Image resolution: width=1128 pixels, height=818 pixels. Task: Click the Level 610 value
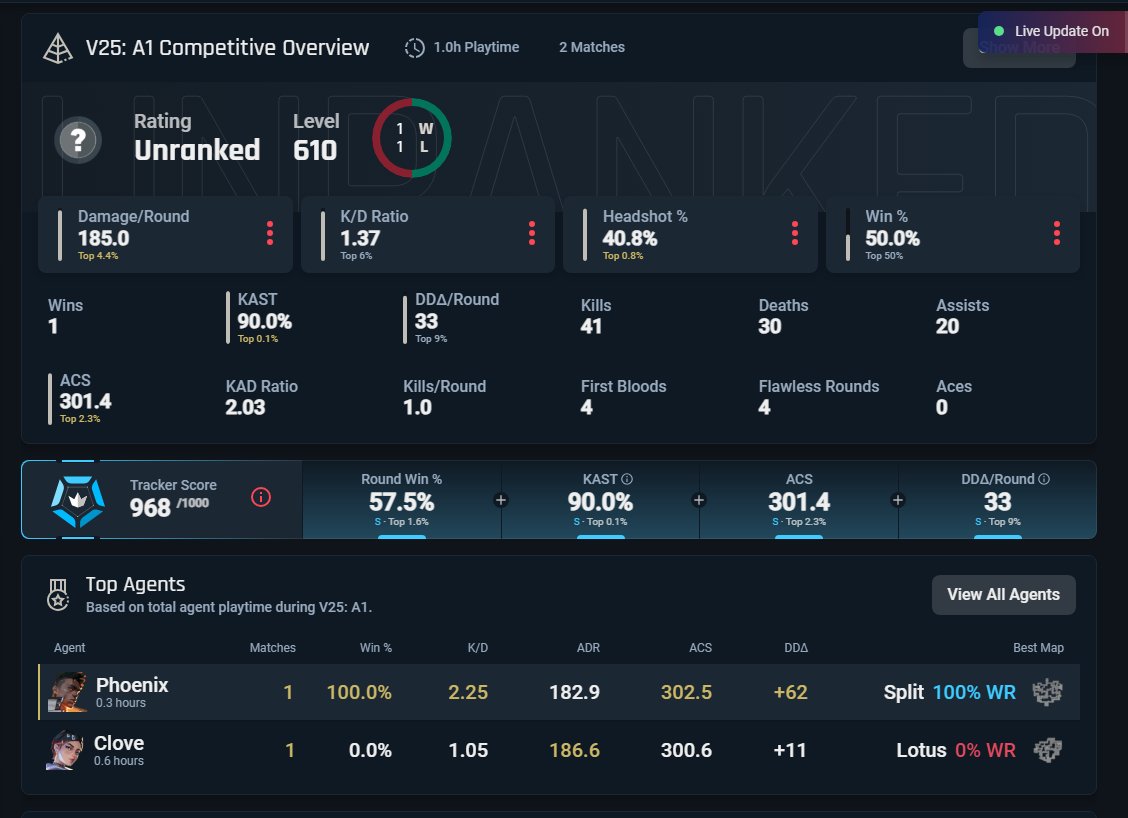pos(314,150)
